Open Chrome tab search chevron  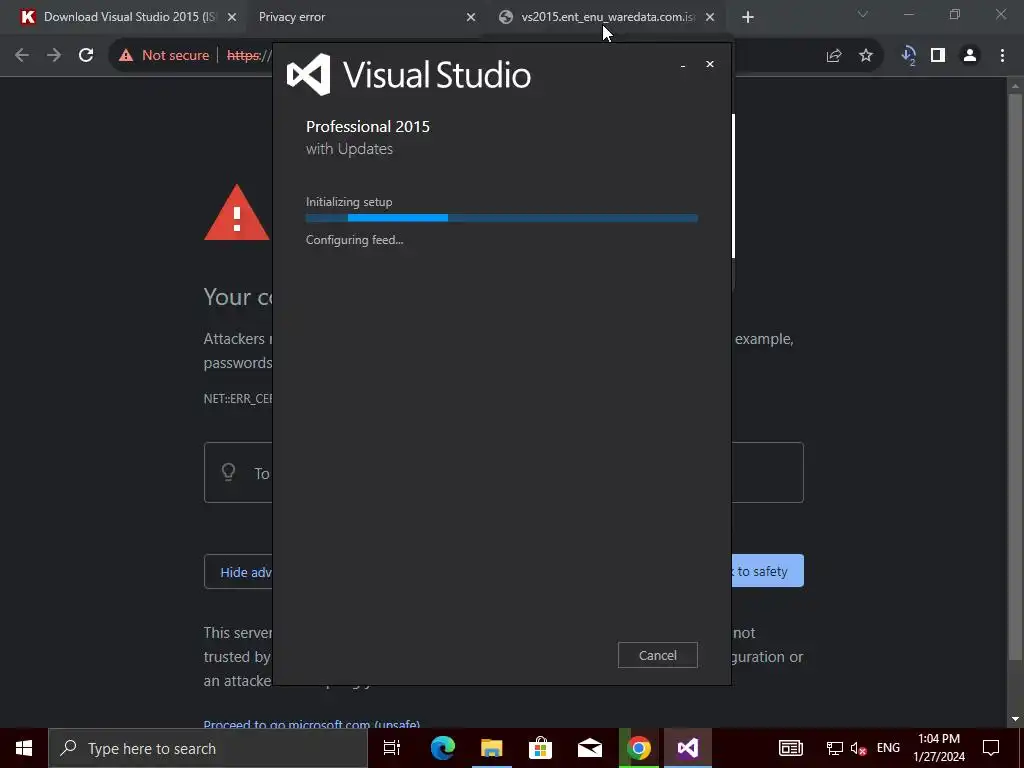click(x=863, y=14)
